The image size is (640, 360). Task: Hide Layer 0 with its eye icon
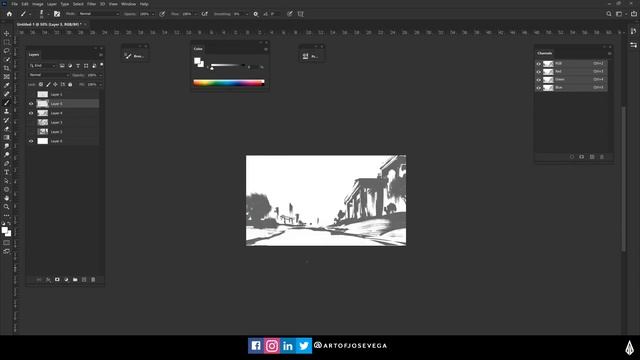[x=31, y=141]
